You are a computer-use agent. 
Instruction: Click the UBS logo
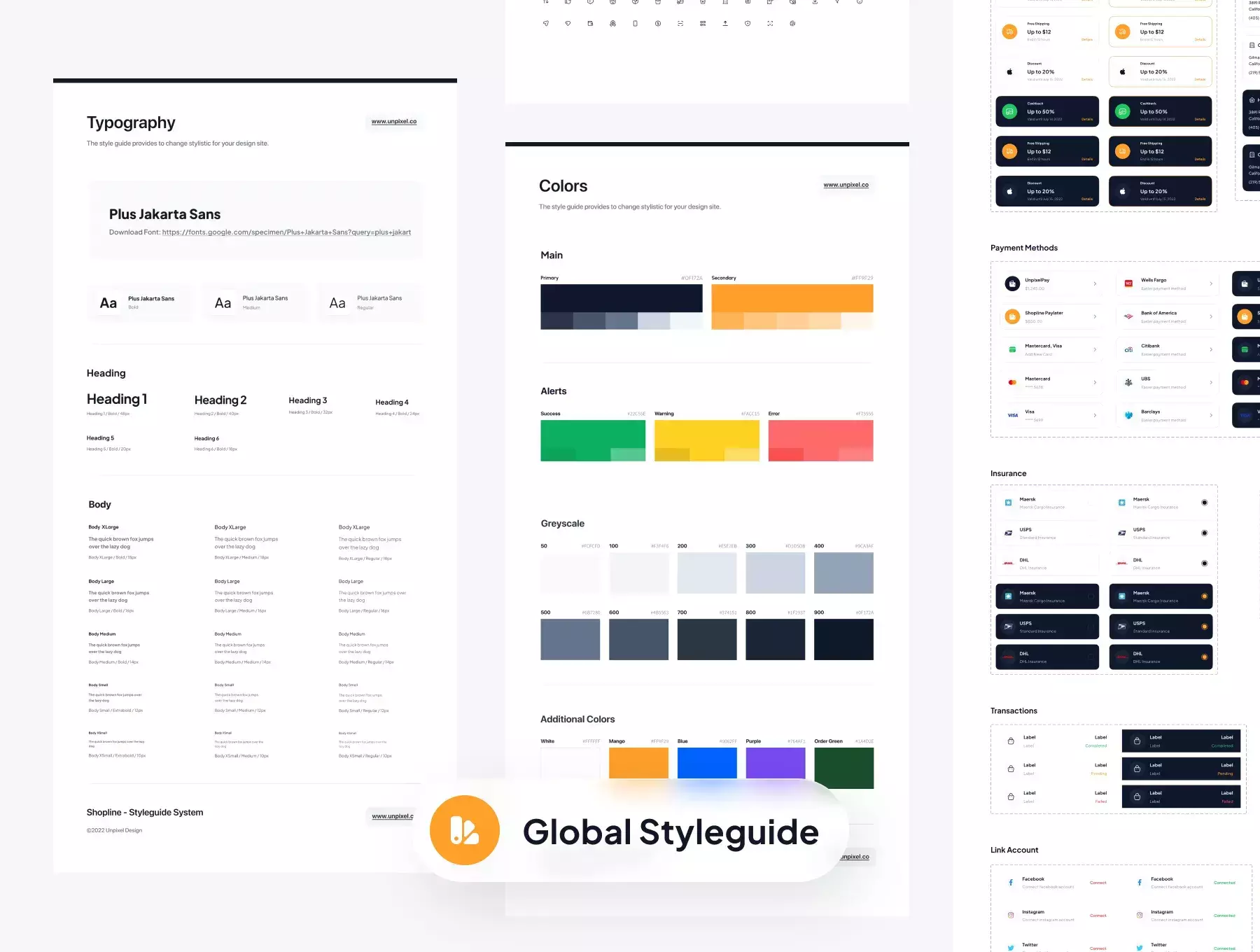[x=1128, y=382]
